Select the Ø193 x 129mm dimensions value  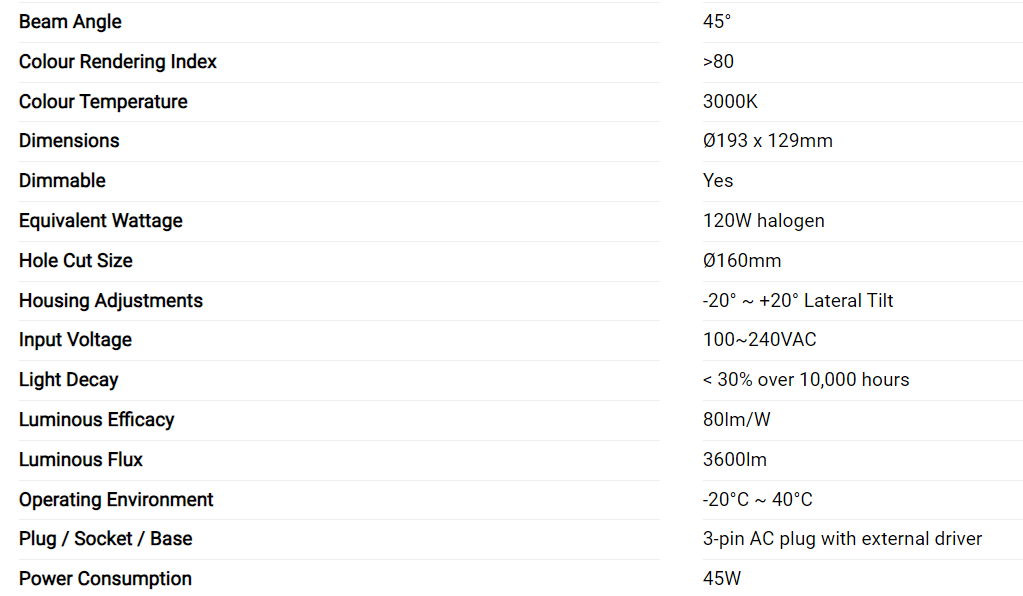(x=767, y=141)
